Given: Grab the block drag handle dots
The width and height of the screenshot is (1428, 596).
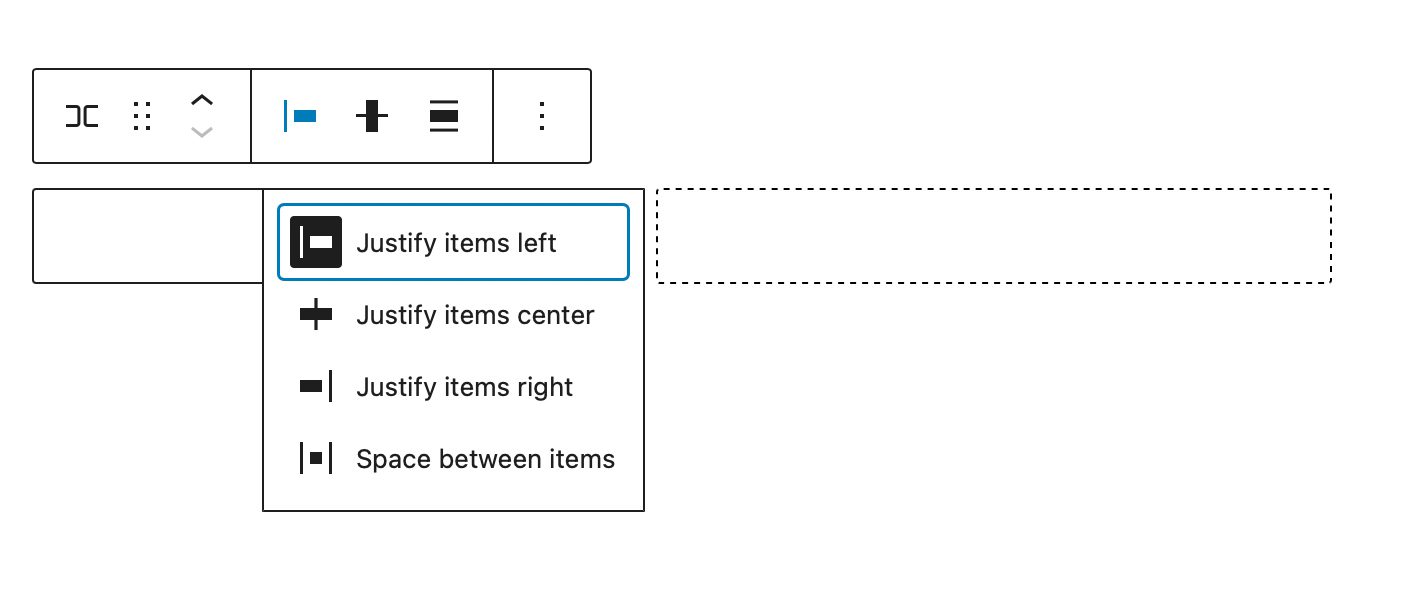Looking at the screenshot, I should click(142, 117).
